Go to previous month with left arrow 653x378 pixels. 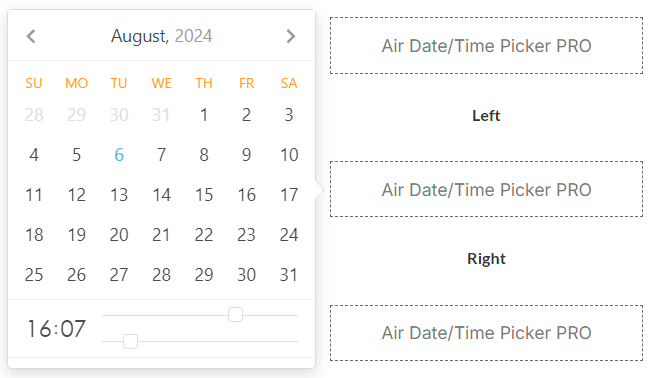coord(31,36)
